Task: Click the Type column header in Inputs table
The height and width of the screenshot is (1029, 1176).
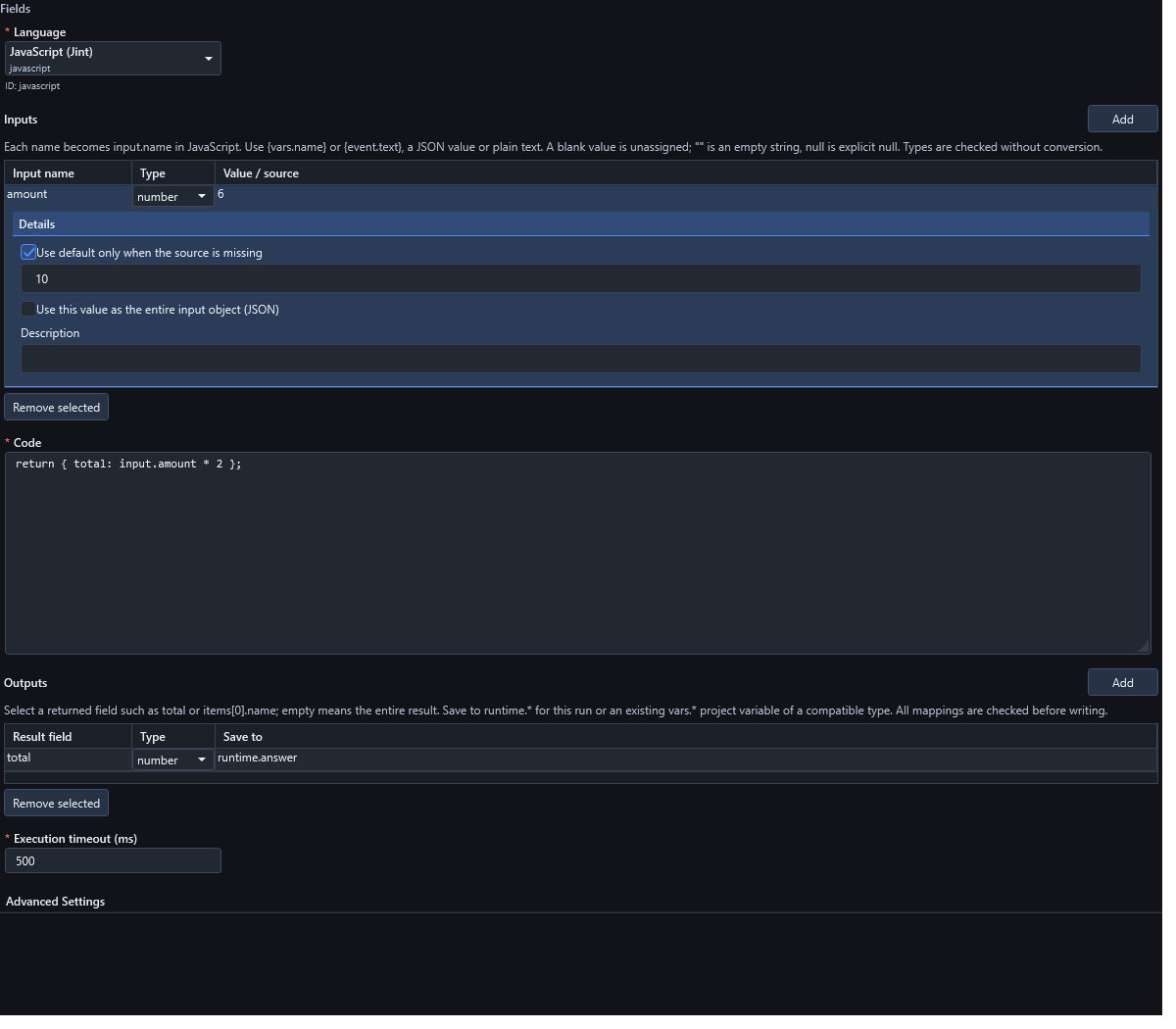Action: pyautogui.click(x=173, y=173)
